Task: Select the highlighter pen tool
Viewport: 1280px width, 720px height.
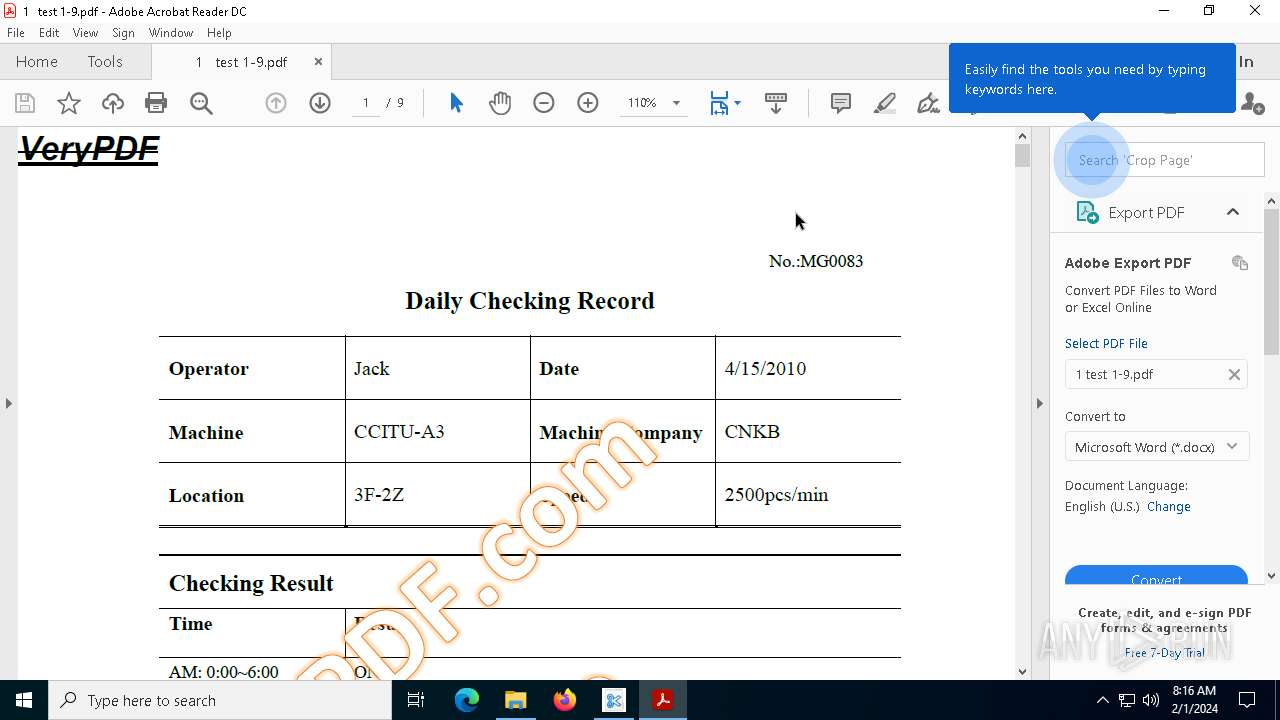Action: click(885, 103)
